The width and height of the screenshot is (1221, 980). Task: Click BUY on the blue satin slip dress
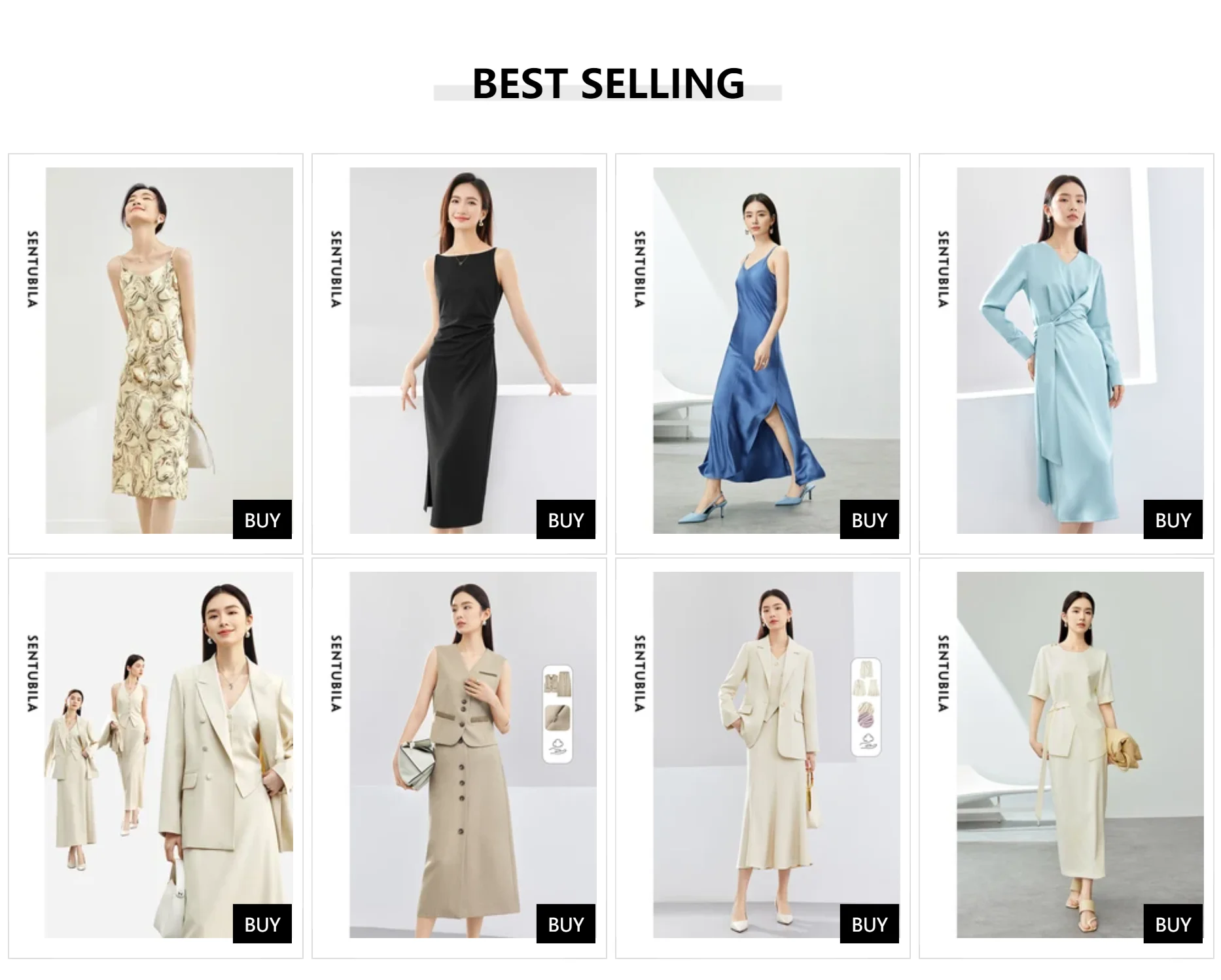869,519
